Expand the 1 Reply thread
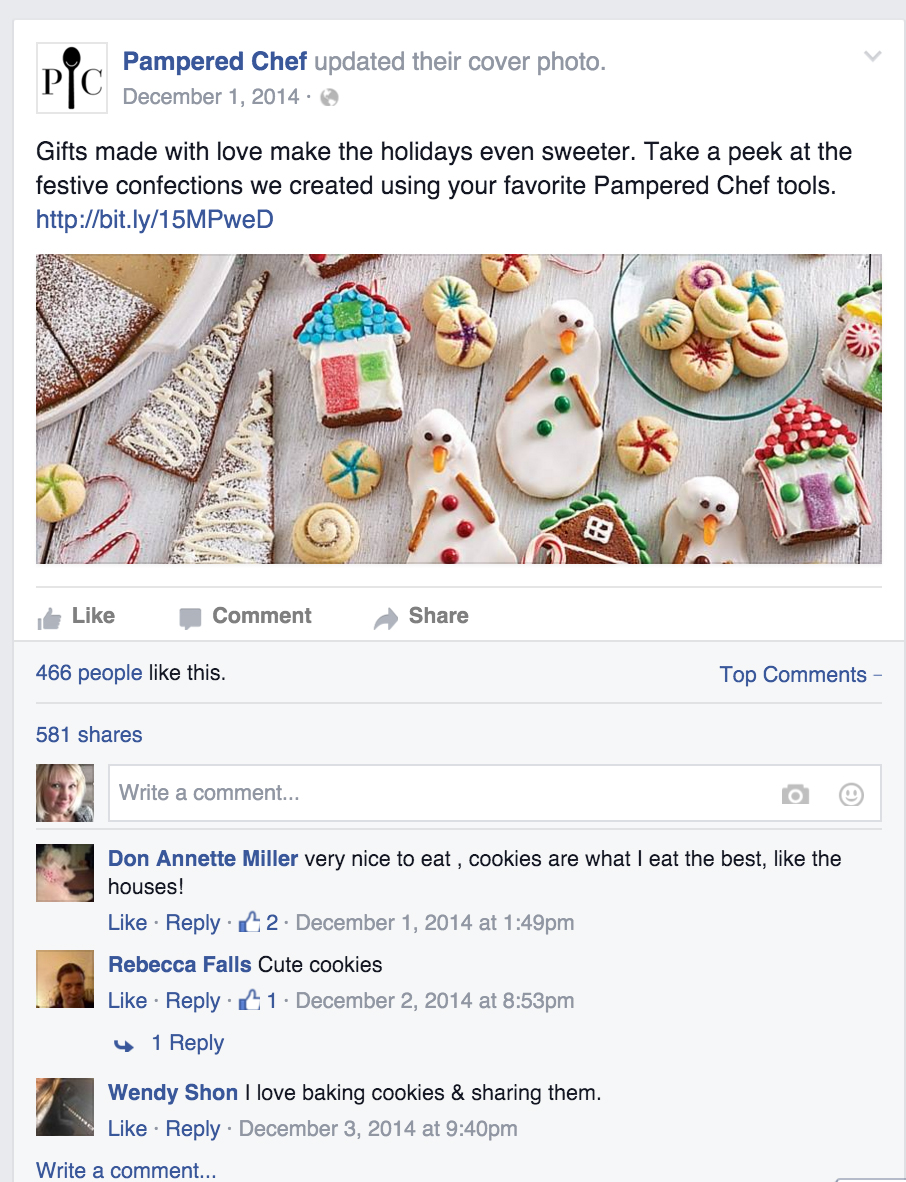906x1182 pixels. (187, 1043)
